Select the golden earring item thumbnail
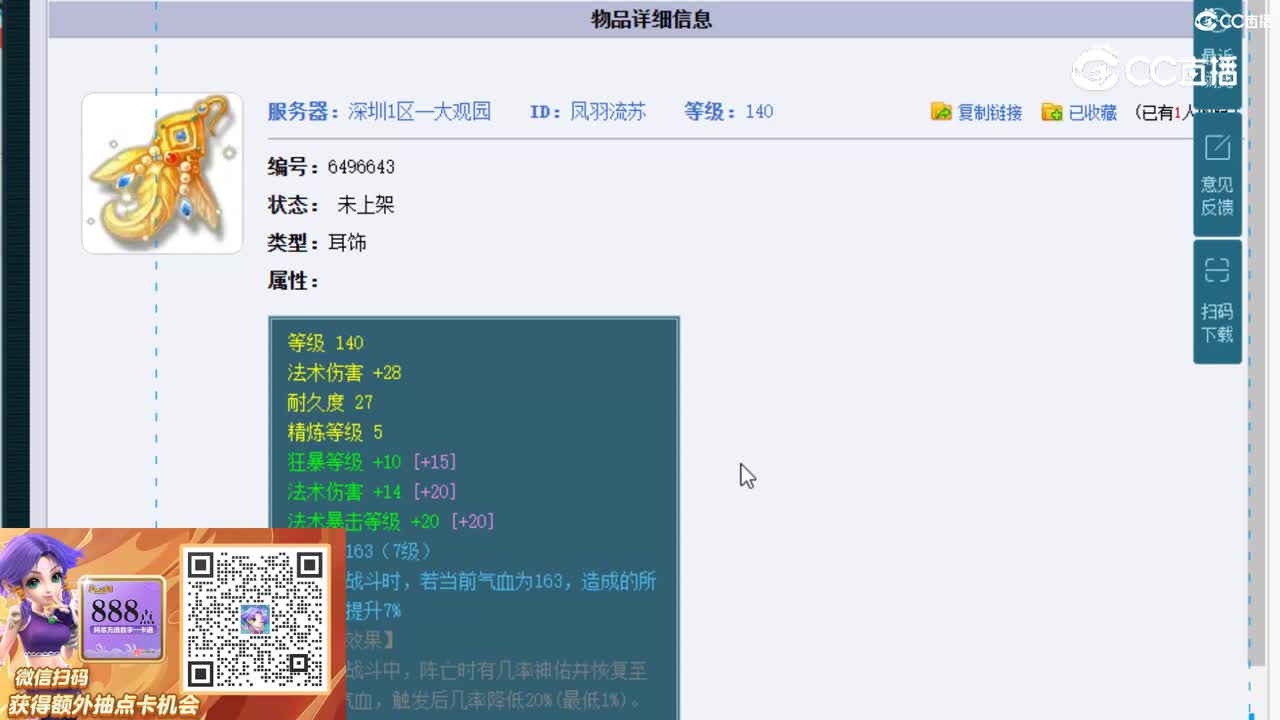Image resolution: width=1280 pixels, height=720 pixels. (161, 172)
